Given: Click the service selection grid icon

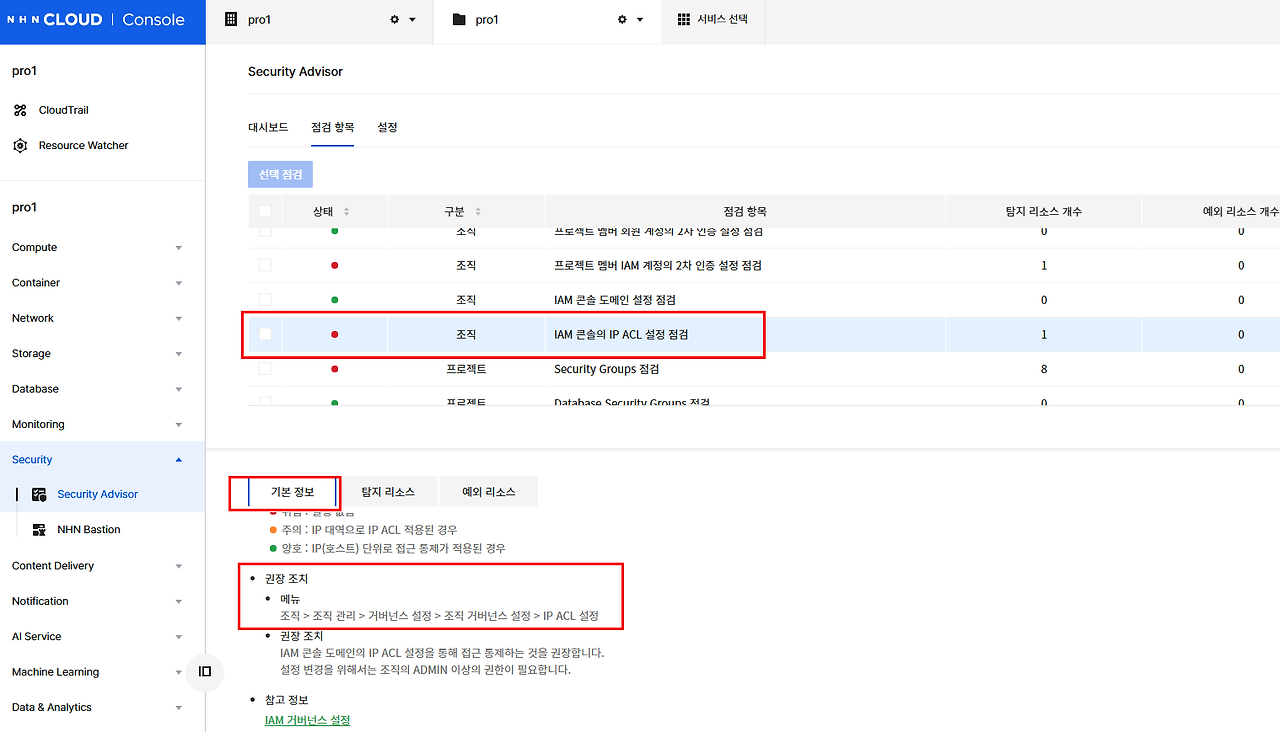Looking at the screenshot, I should tap(684, 20).
